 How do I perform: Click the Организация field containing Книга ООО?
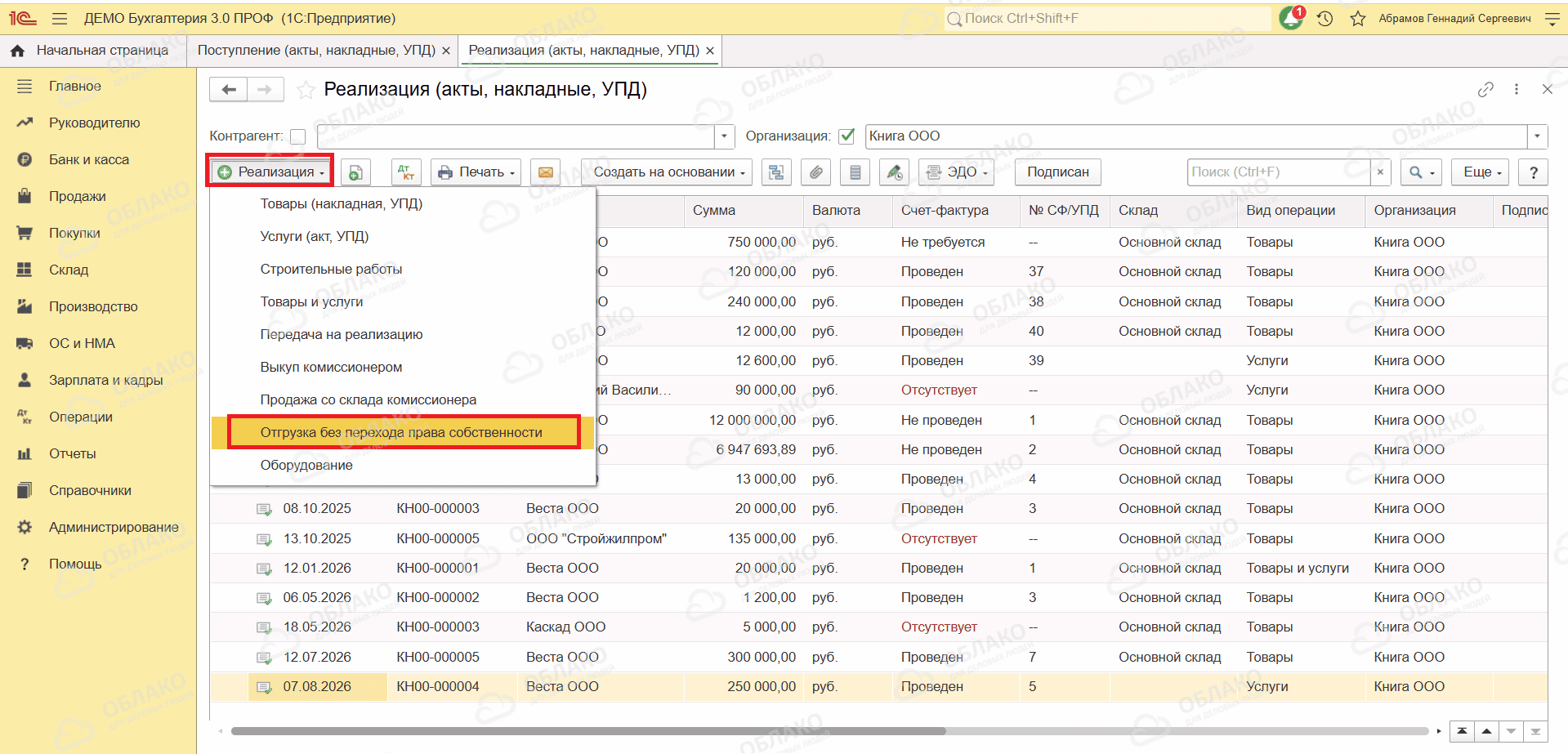(x=1196, y=136)
